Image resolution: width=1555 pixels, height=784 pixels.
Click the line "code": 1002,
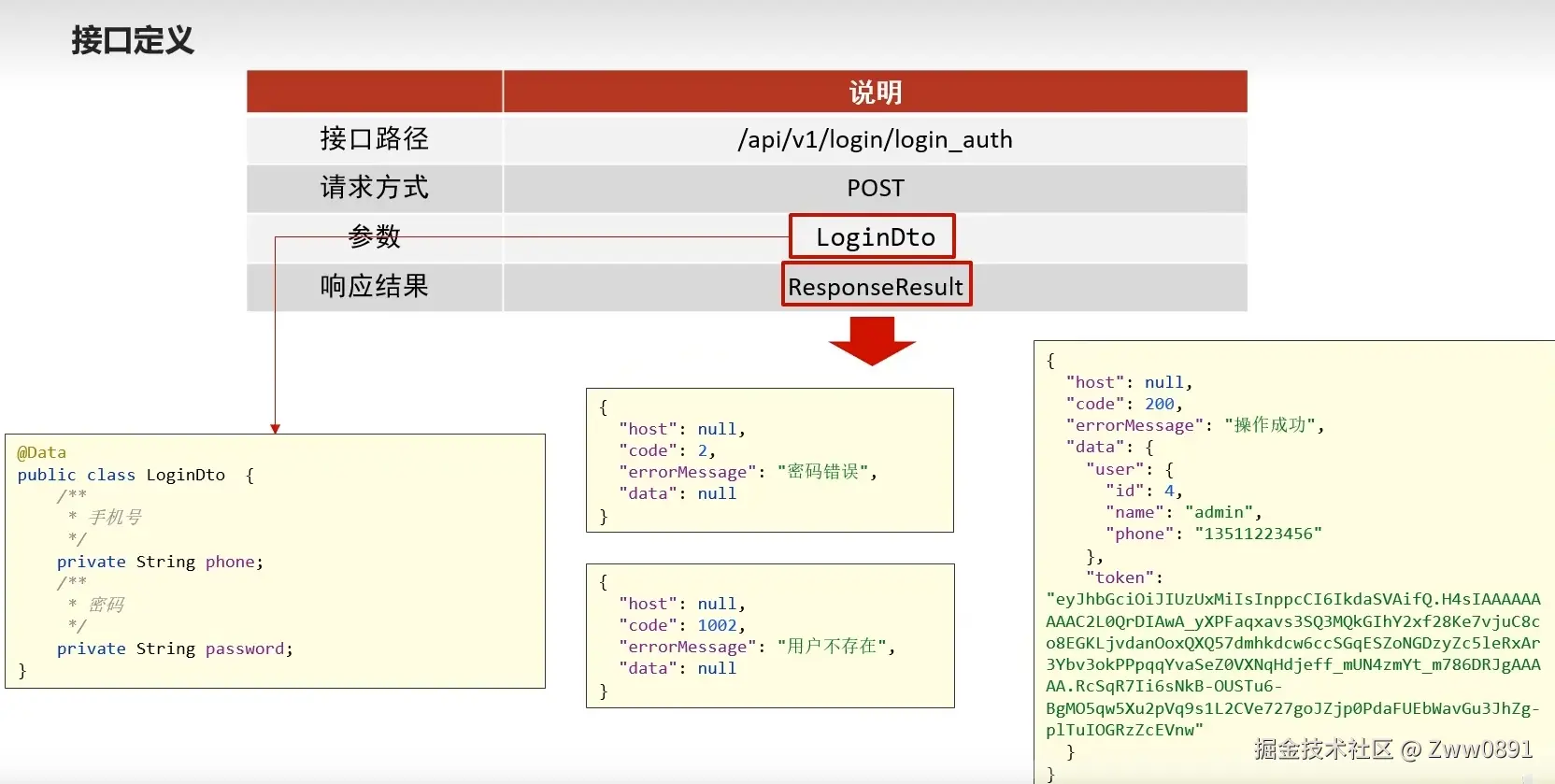point(682,625)
